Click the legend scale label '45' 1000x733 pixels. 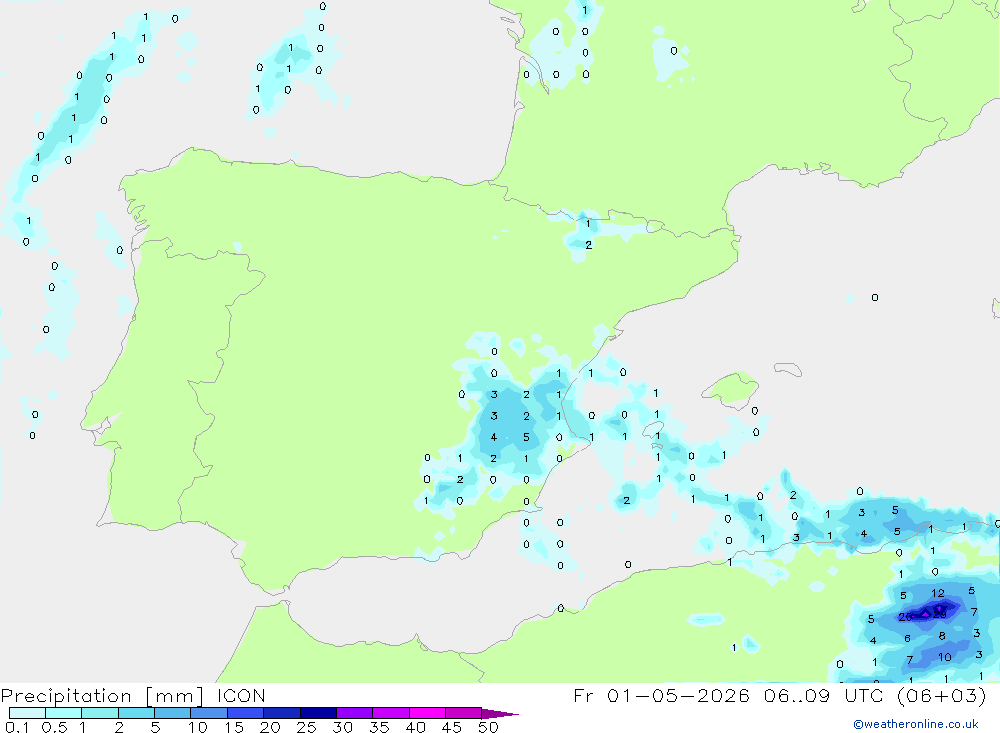452,727
